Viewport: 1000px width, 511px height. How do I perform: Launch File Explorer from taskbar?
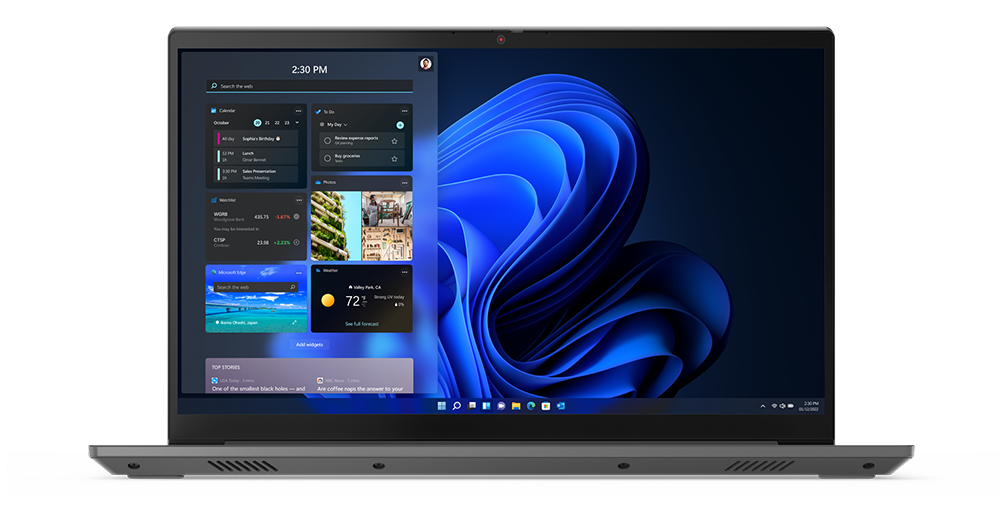coord(516,406)
